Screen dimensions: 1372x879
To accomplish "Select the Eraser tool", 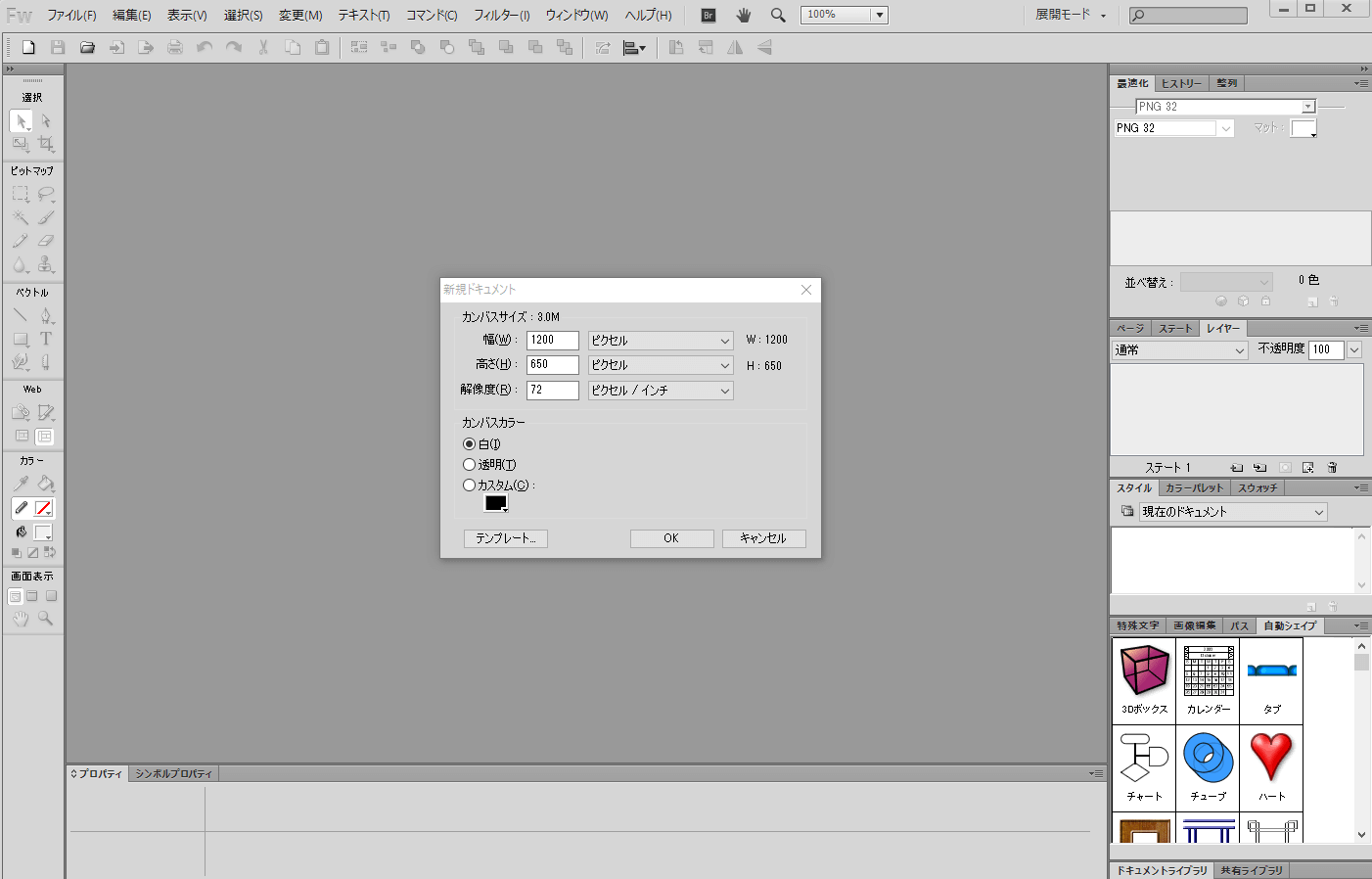I will 46,241.
